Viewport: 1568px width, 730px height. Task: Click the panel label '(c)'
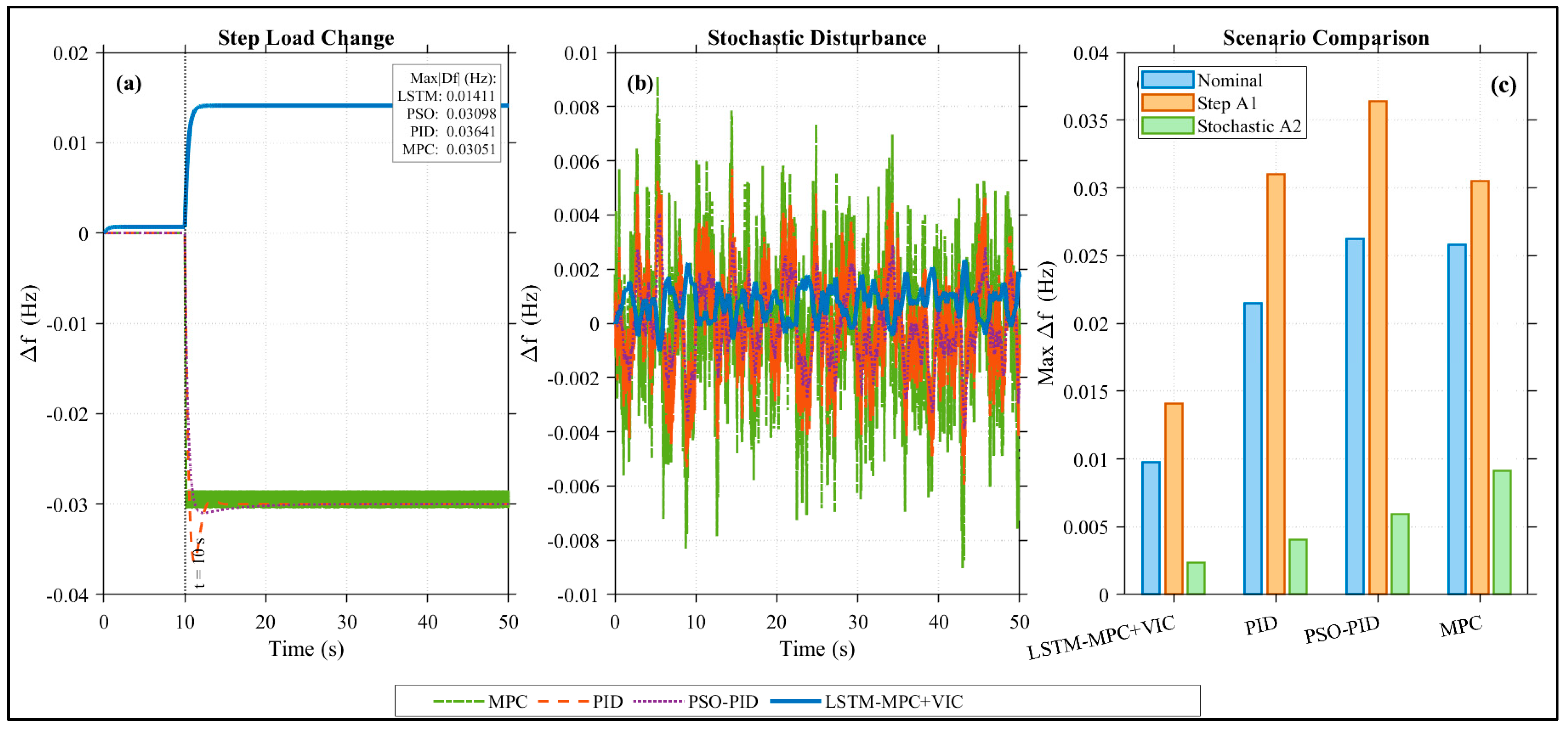(1504, 85)
